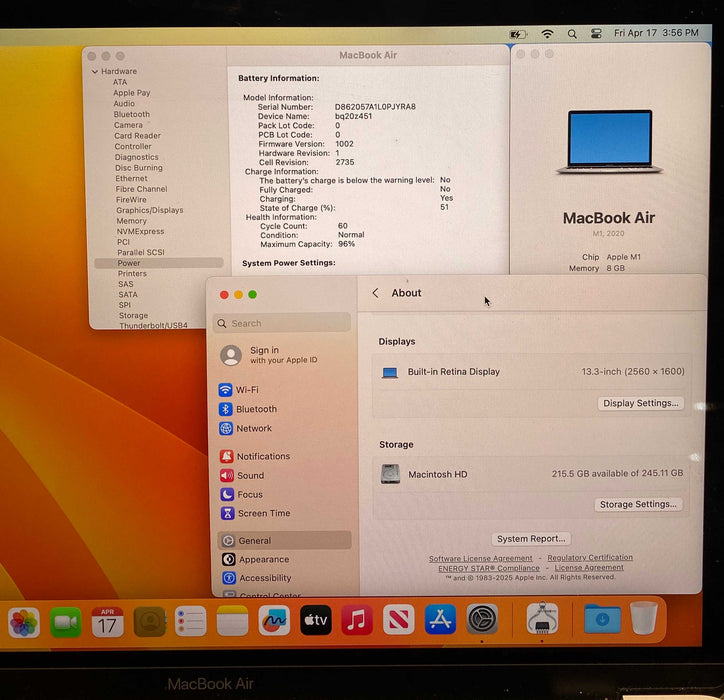Open Sound settings in sidebar
Image resolution: width=724 pixels, height=700 pixels.
pyautogui.click(x=250, y=476)
